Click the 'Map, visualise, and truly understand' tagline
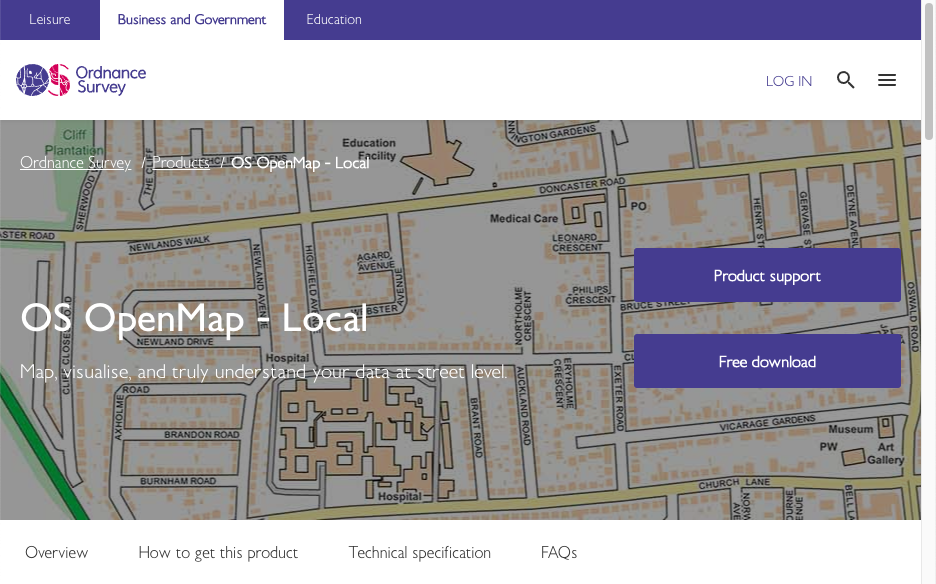This screenshot has width=936, height=584. coord(263,371)
